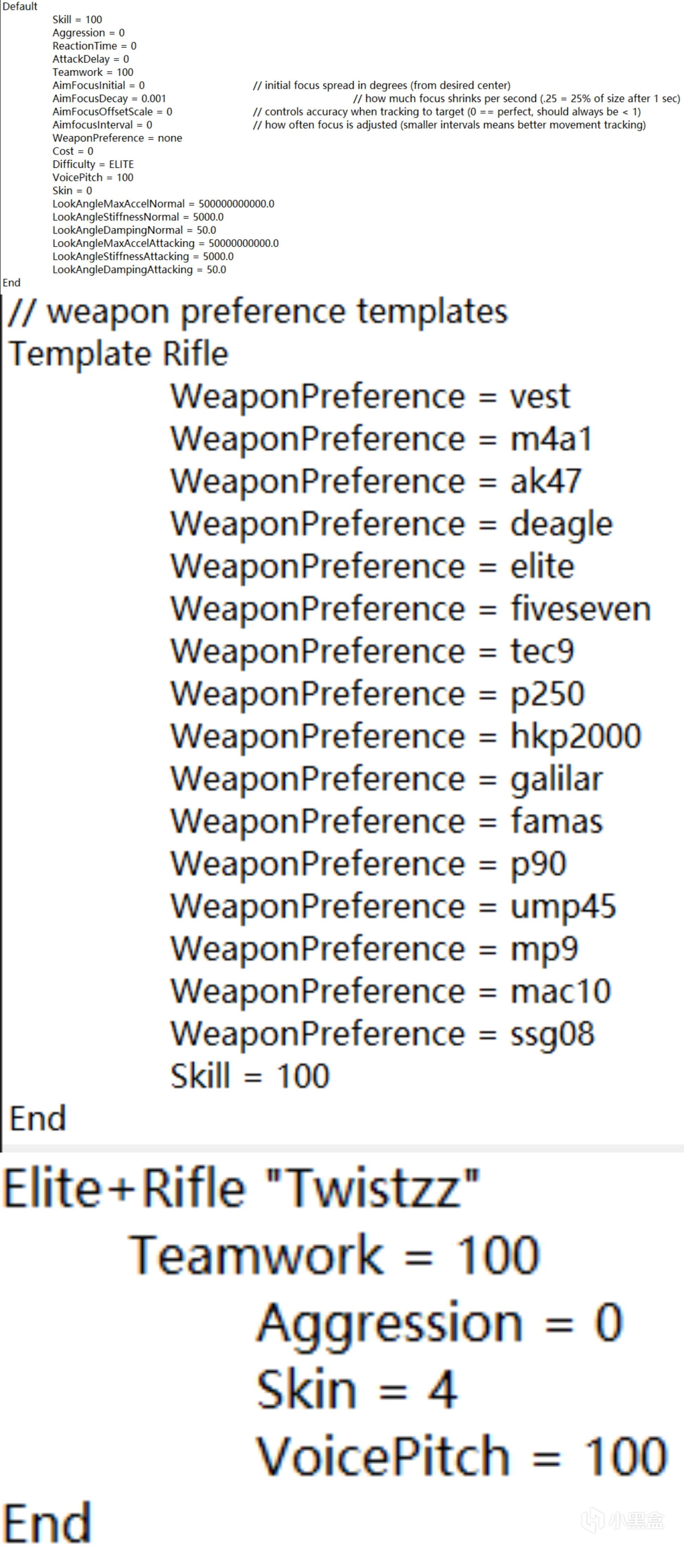Click the "Aggression = 0" line under Twistzz

click(439, 1323)
